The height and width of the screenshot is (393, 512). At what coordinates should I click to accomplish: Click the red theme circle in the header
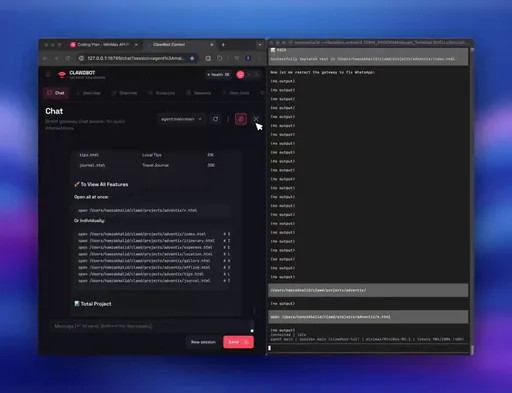(240, 75)
